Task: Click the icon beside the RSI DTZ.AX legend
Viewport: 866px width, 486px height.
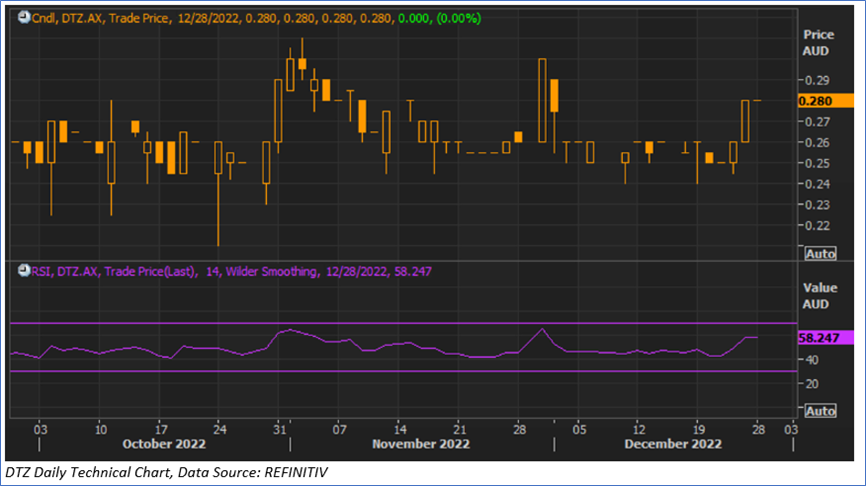Action: pos(24,271)
